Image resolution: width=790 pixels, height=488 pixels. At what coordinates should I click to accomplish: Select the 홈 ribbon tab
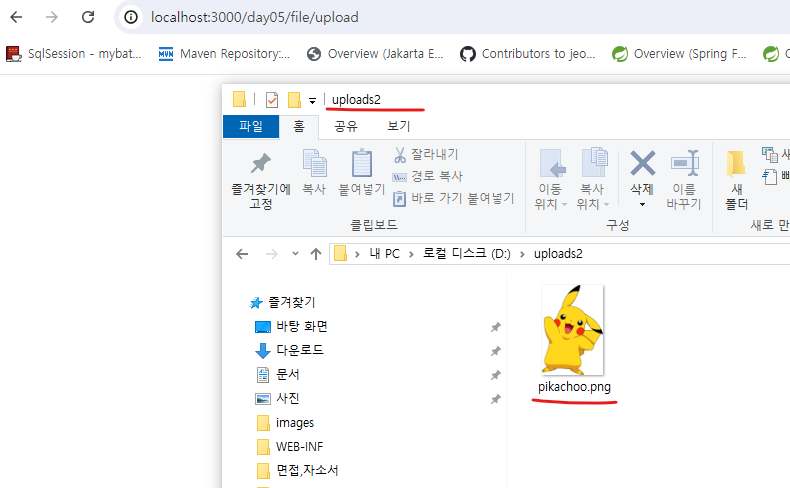(299, 126)
